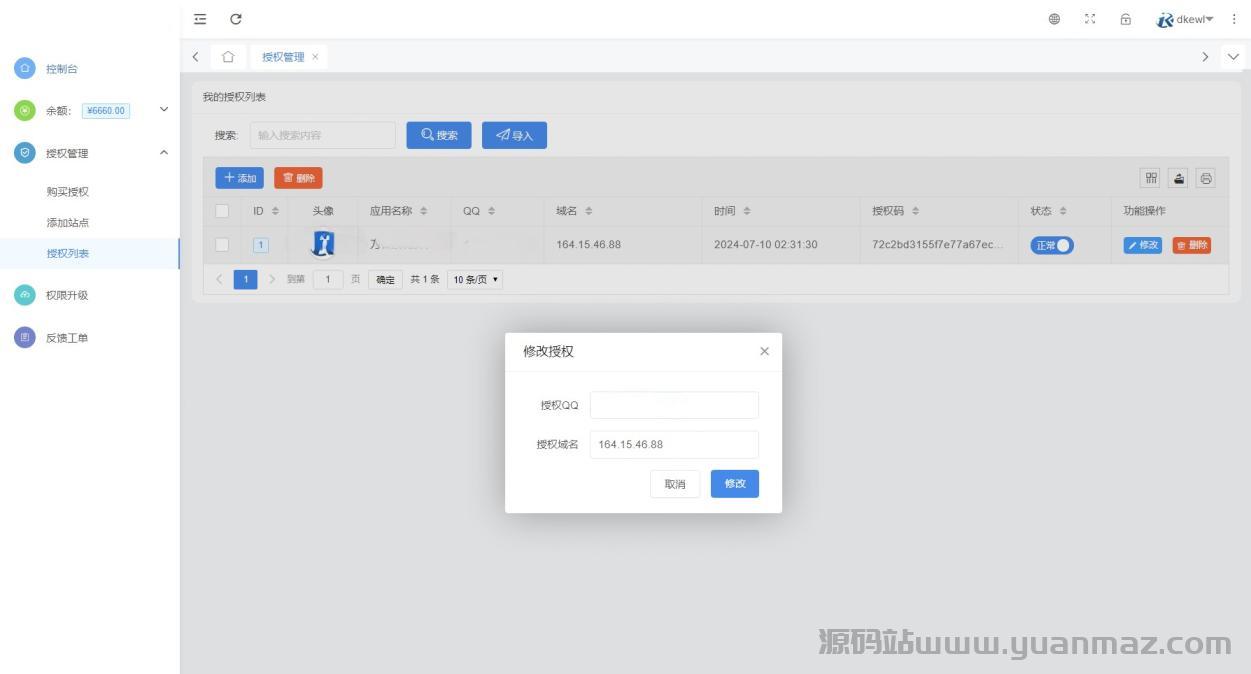Go to the home tab icon
Viewport: 1251px width, 674px height.
[x=228, y=57]
